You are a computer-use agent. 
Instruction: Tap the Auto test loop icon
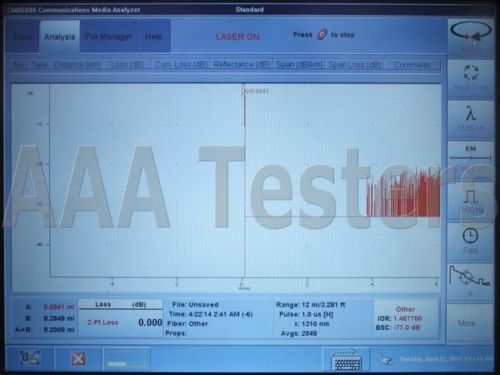click(470, 38)
